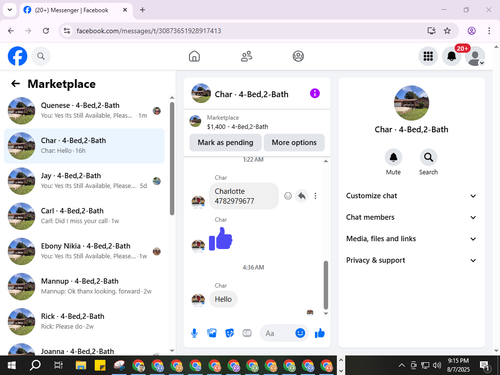Image resolution: width=500 pixels, height=375 pixels.
Task: Go to the Home feed icon
Action: click(194, 56)
